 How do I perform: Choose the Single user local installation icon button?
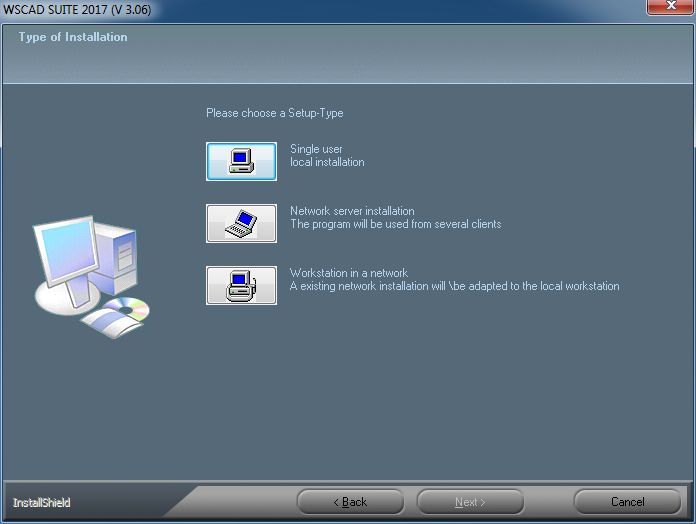[x=241, y=162]
